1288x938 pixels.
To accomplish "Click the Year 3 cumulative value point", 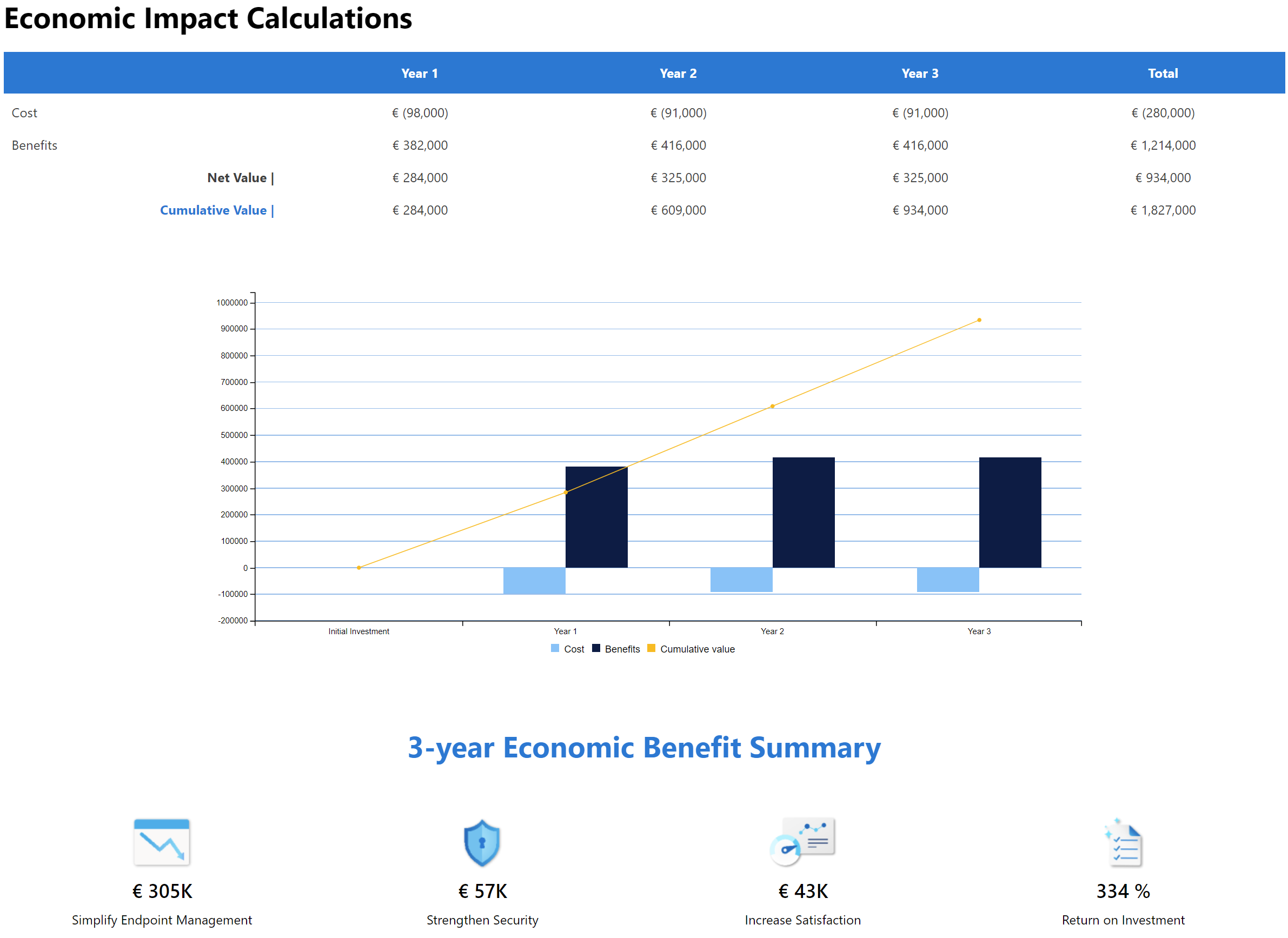I will tap(979, 320).
